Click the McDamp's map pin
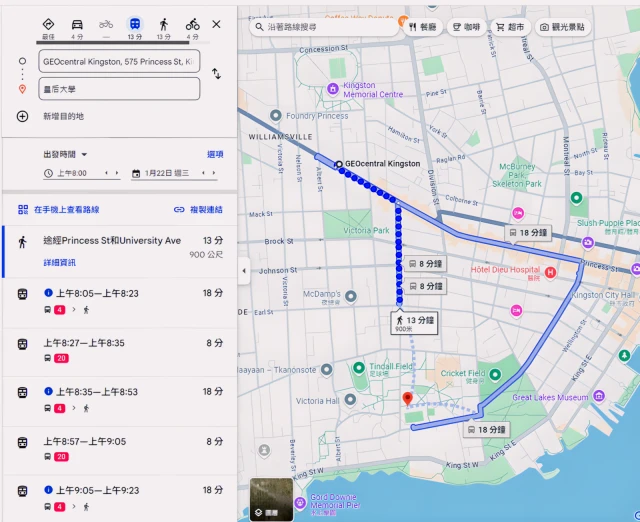This screenshot has height=522, width=640. [351, 296]
